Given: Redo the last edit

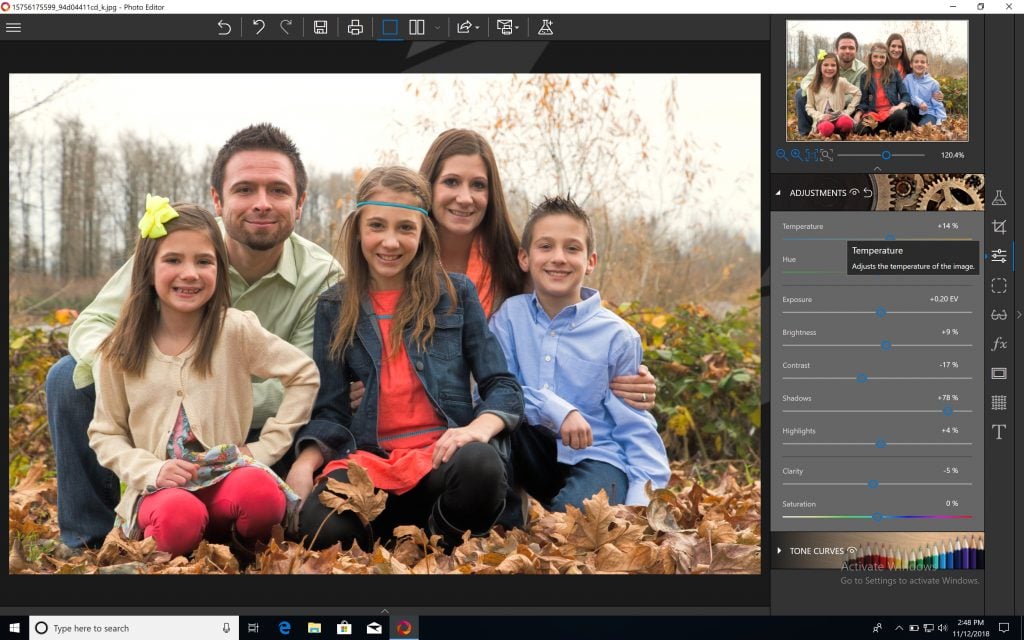Looking at the screenshot, I should 286,27.
